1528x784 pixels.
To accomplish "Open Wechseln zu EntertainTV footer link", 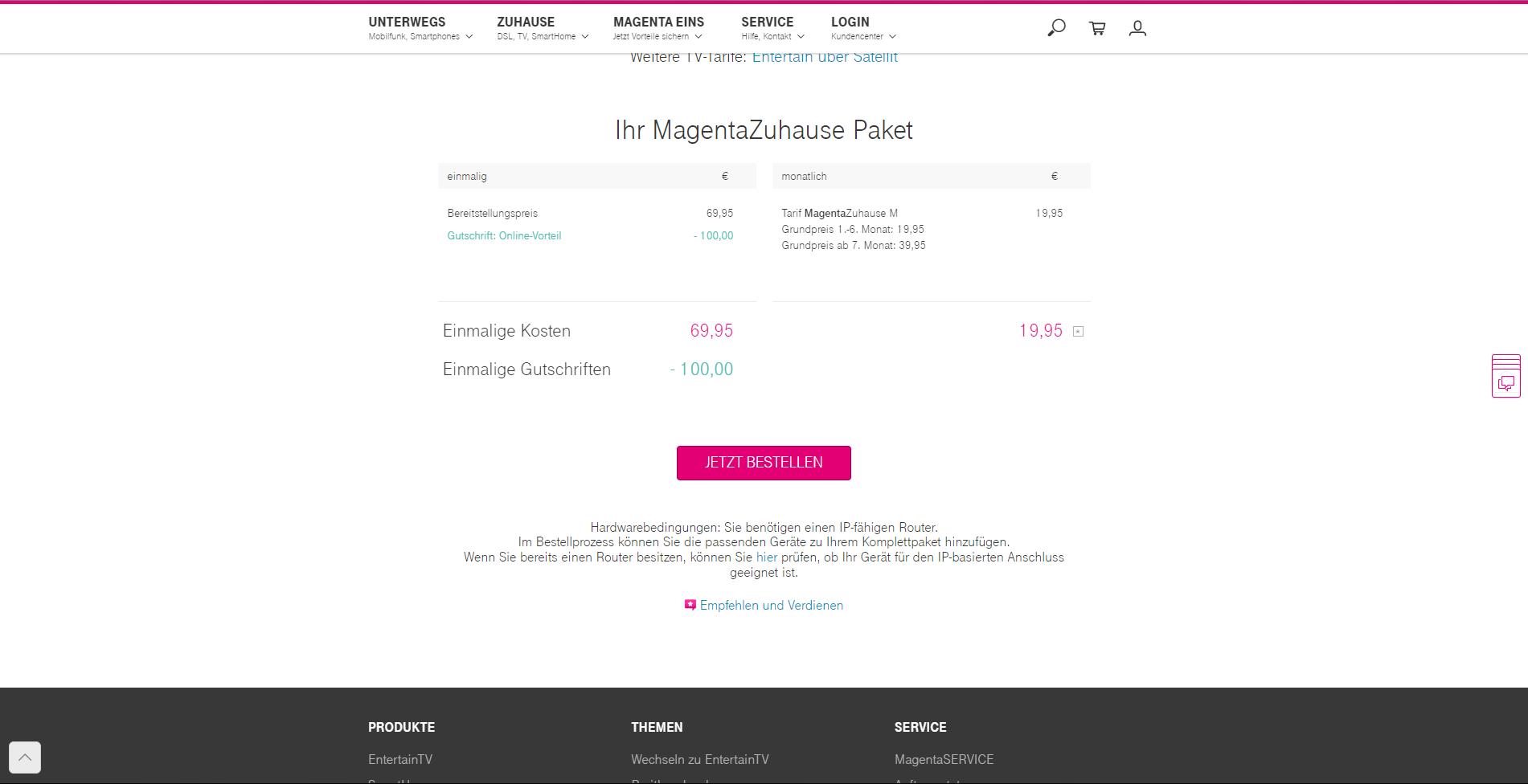I will pyautogui.click(x=700, y=759).
